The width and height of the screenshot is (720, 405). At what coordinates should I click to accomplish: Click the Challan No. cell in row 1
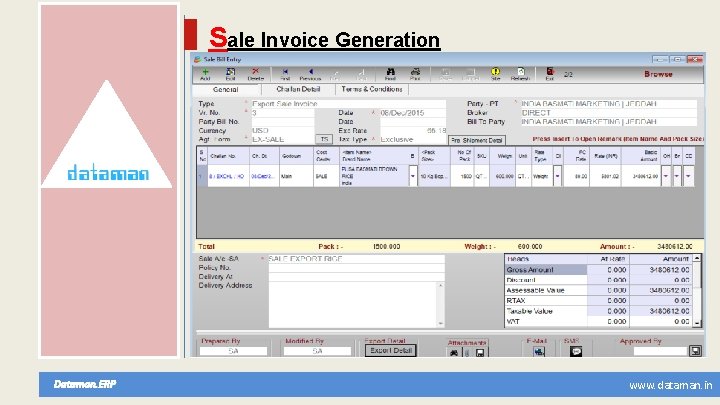[228, 176]
